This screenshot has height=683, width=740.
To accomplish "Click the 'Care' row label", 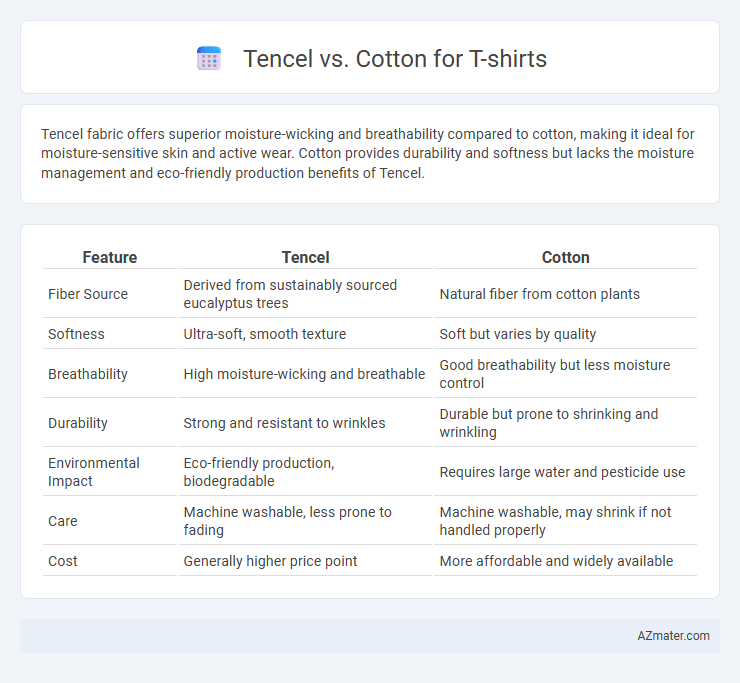I will 63,521.
